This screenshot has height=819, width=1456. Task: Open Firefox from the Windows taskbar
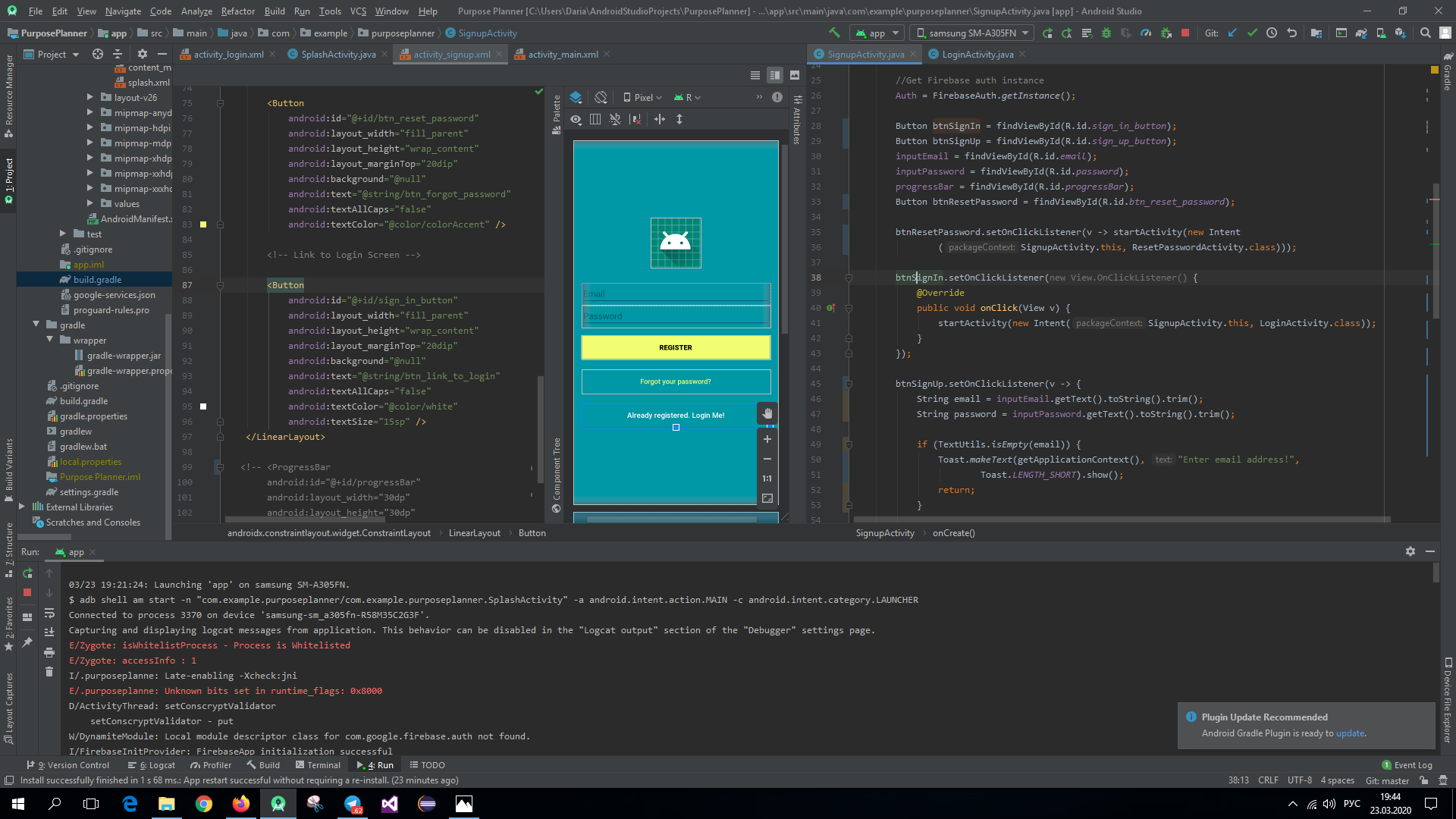[241, 804]
